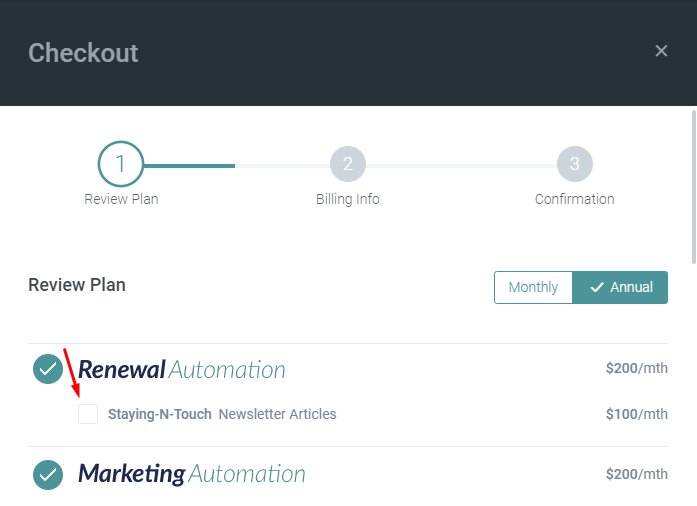
Task: Click the Staying-N-Touch Newsletter Articles label
Action: pyautogui.click(x=222, y=414)
